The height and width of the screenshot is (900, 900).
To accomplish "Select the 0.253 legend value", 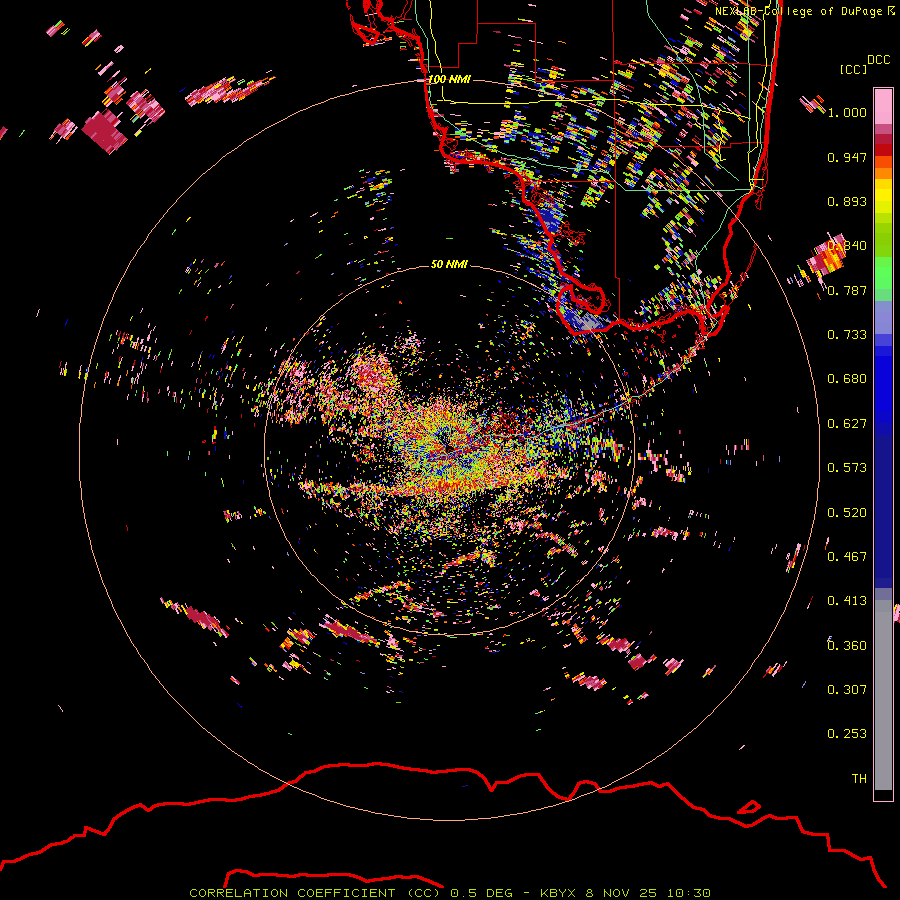I will click(847, 734).
